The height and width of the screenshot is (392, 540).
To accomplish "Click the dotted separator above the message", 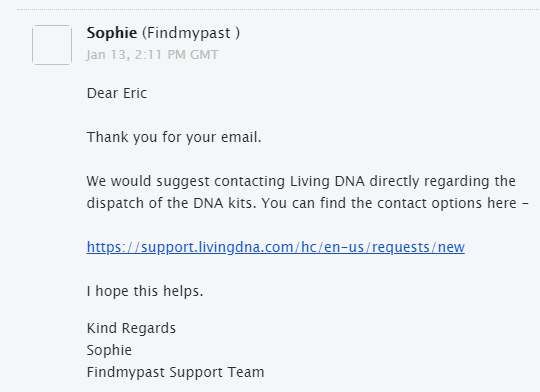I will click(x=278, y=9).
